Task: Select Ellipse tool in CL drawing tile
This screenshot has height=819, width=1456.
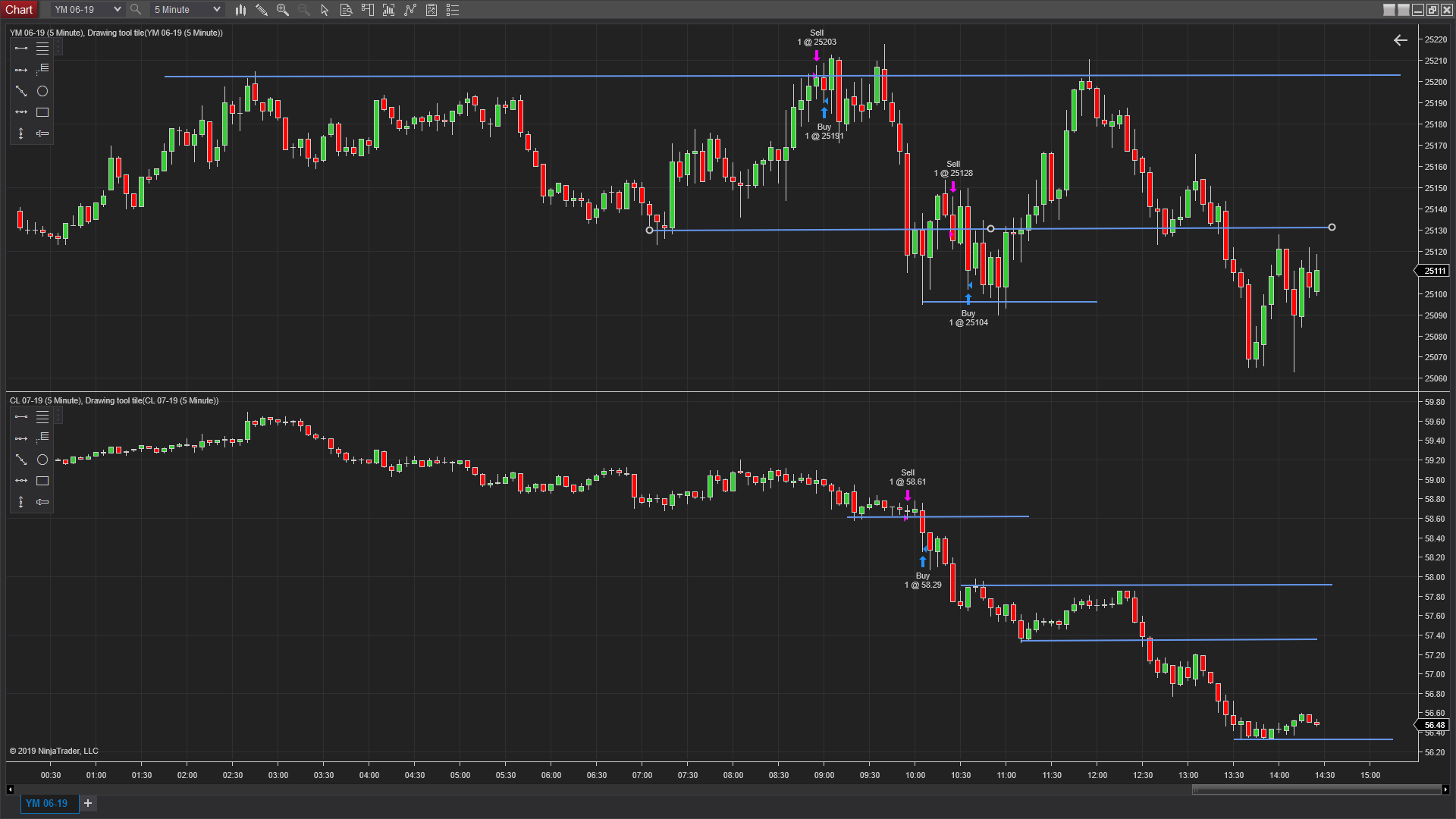Action: point(42,460)
